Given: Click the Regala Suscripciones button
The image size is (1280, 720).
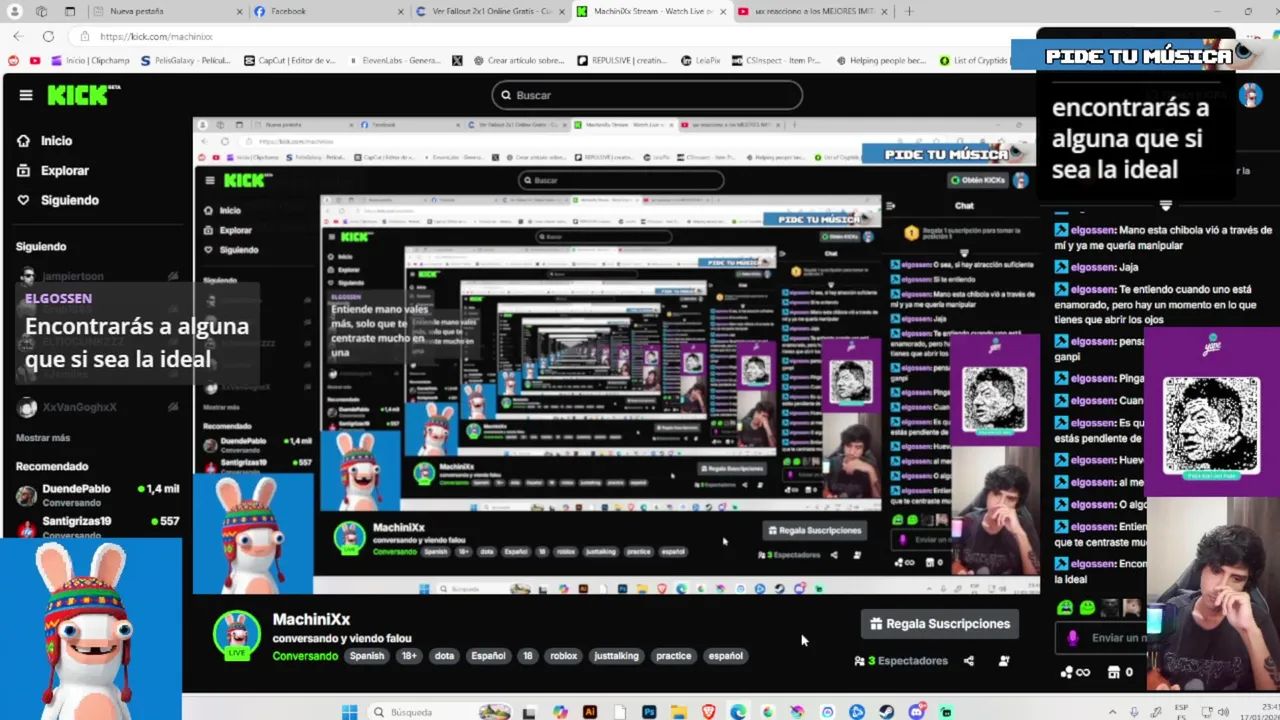Looking at the screenshot, I should [940, 624].
